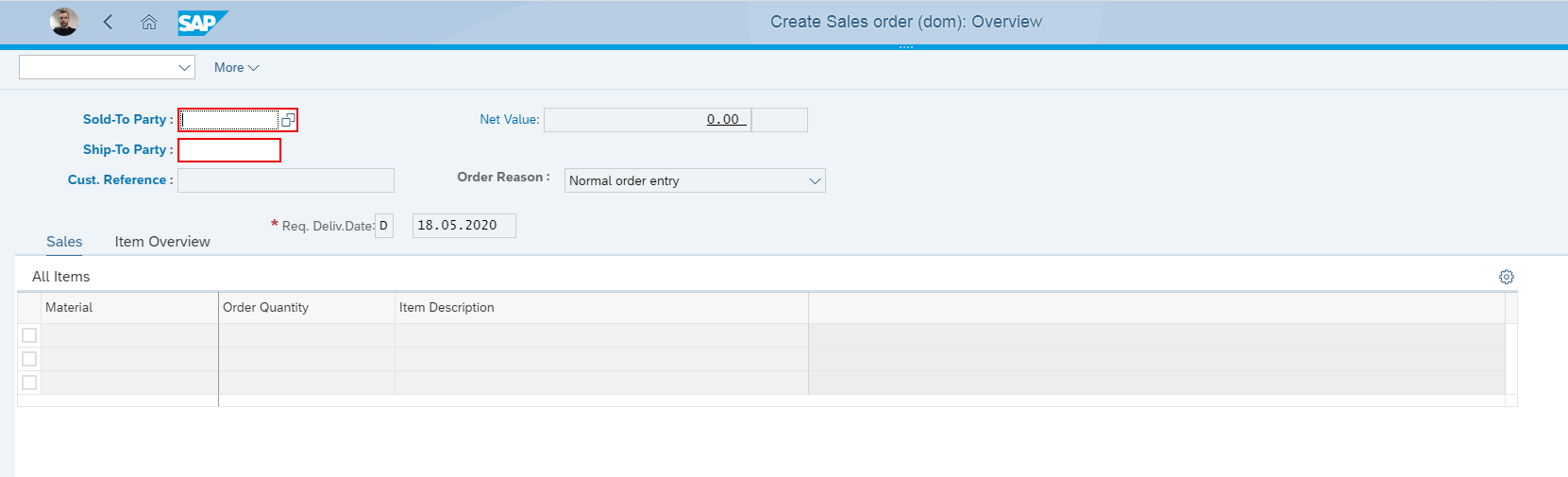Open the home page icon
The height and width of the screenshot is (477, 1568).
(x=149, y=22)
